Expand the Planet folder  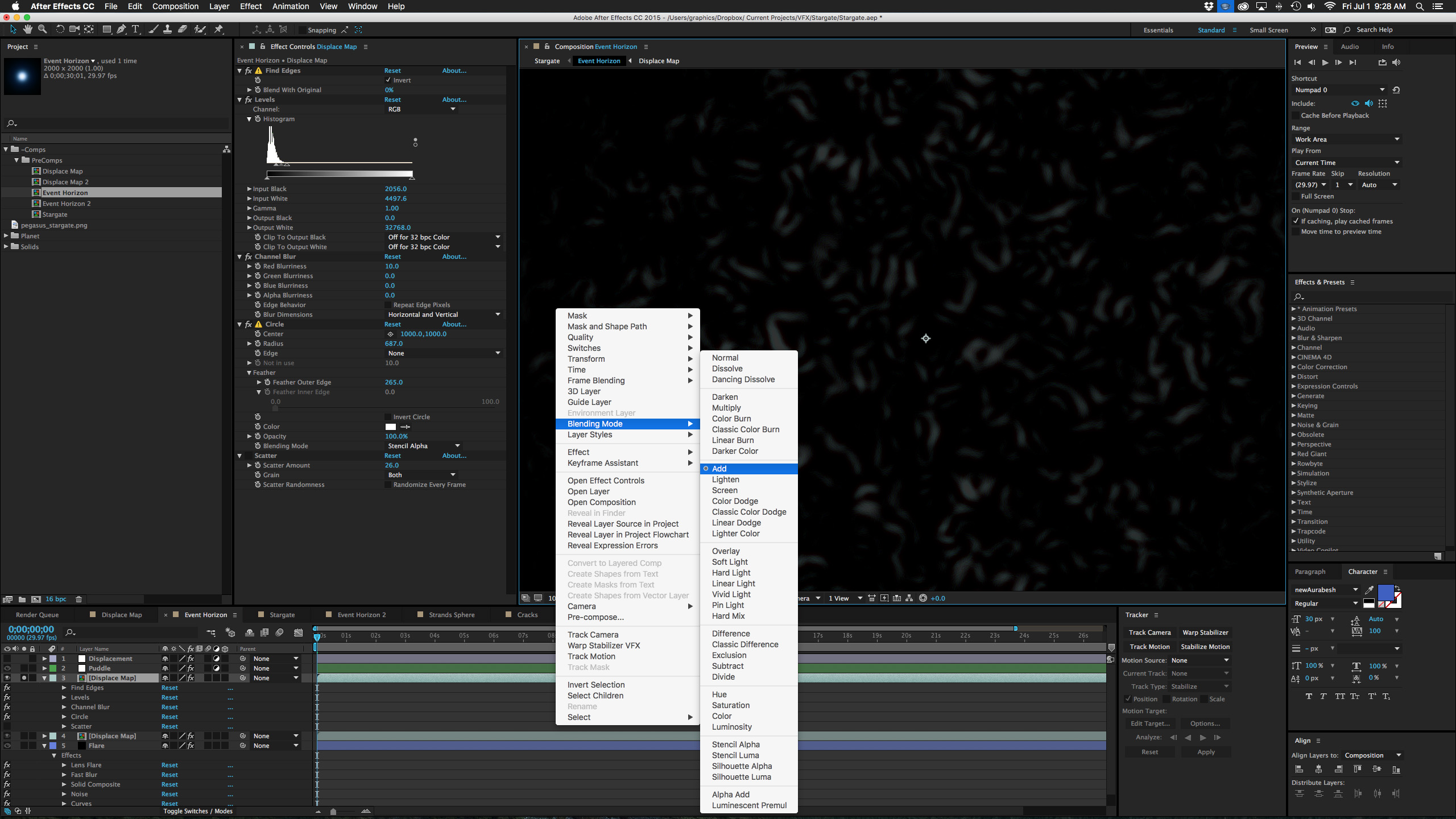(6, 236)
